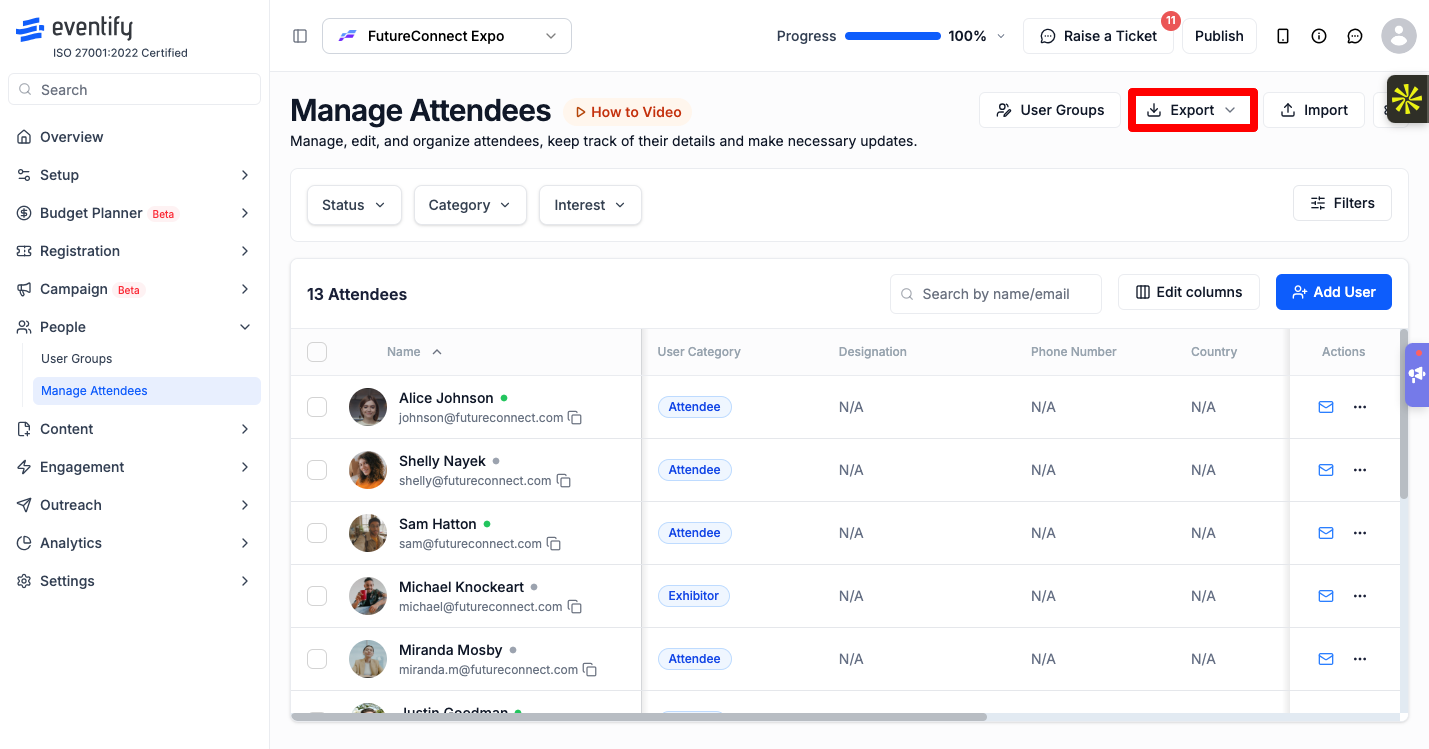Select Miranda Mosby's checkbox
The width and height of the screenshot is (1429, 749).
317,659
